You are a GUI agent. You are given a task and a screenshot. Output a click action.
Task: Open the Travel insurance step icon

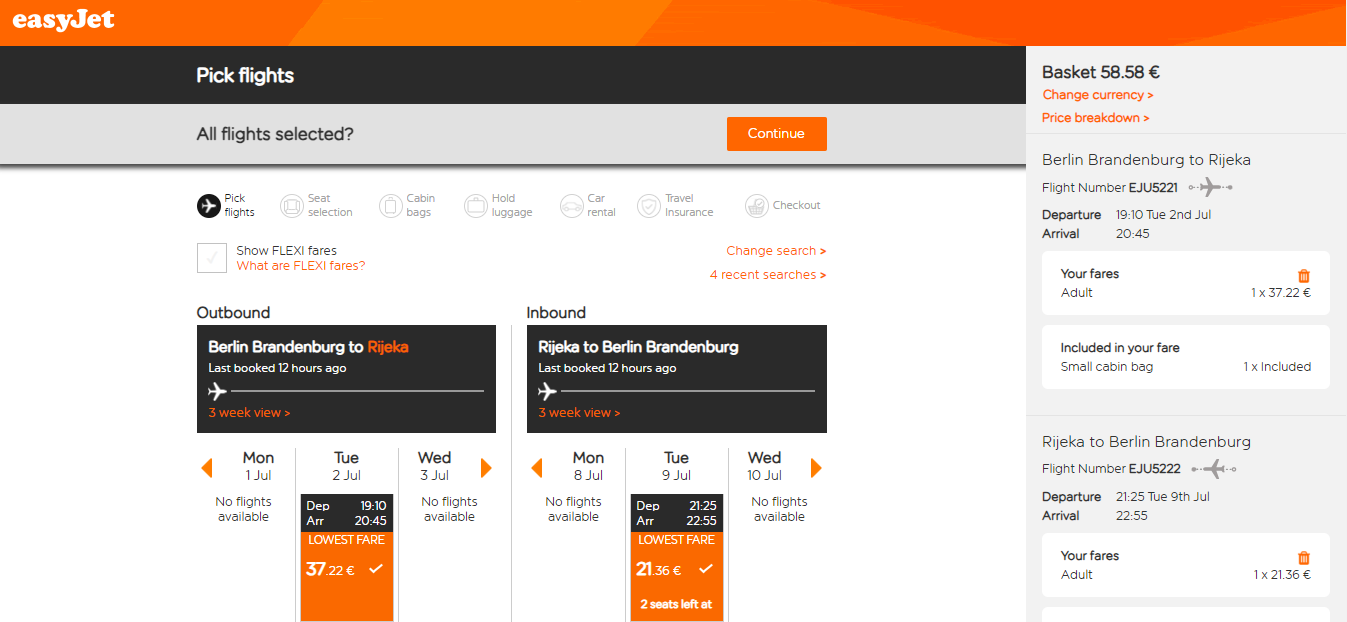pyautogui.click(x=649, y=206)
